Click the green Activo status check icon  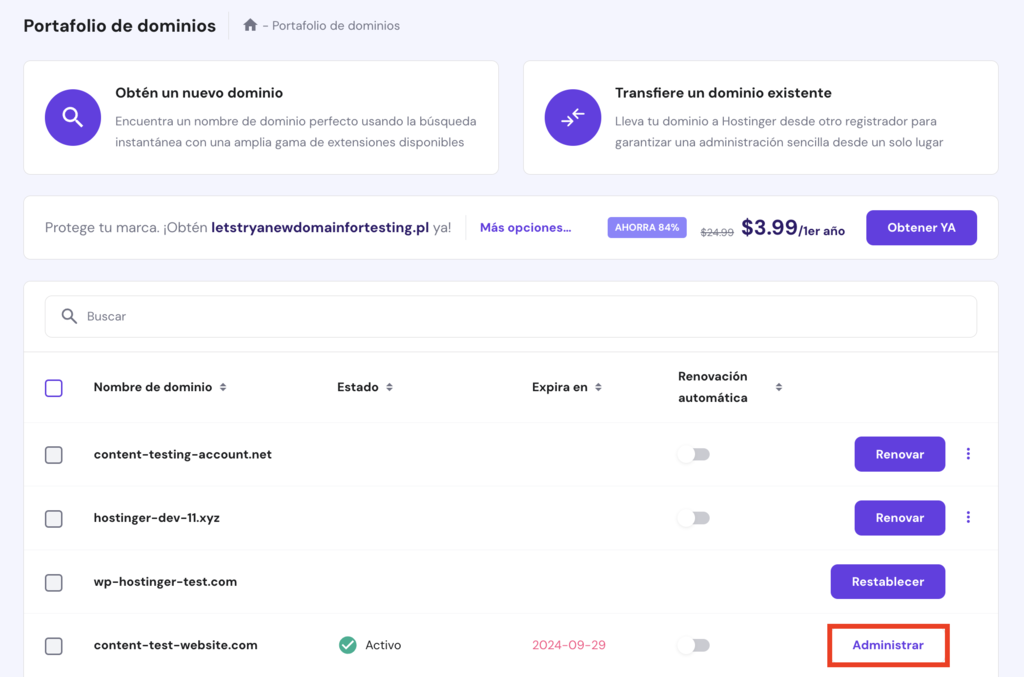point(346,645)
